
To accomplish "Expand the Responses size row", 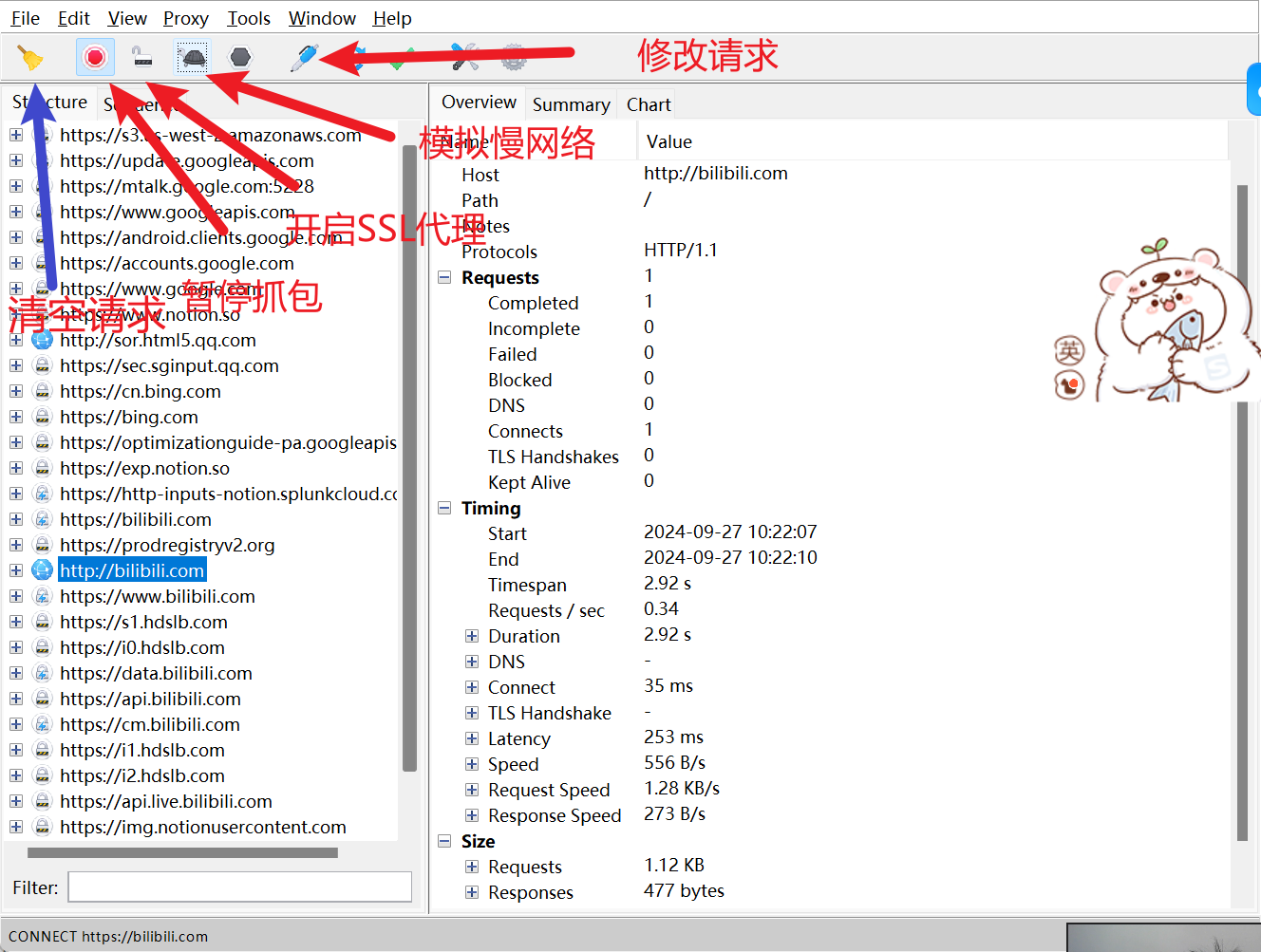I will [x=472, y=892].
